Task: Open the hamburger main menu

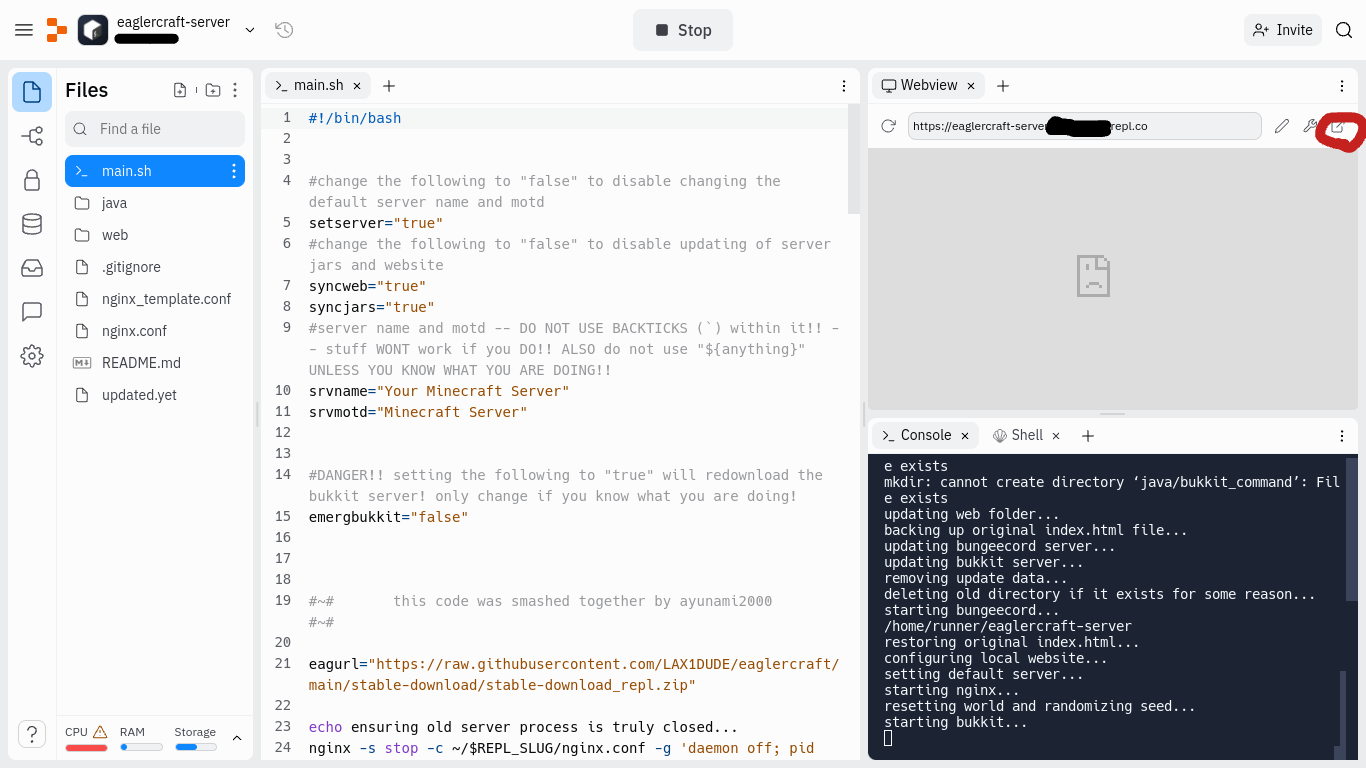Action: pyautogui.click(x=24, y=30)
